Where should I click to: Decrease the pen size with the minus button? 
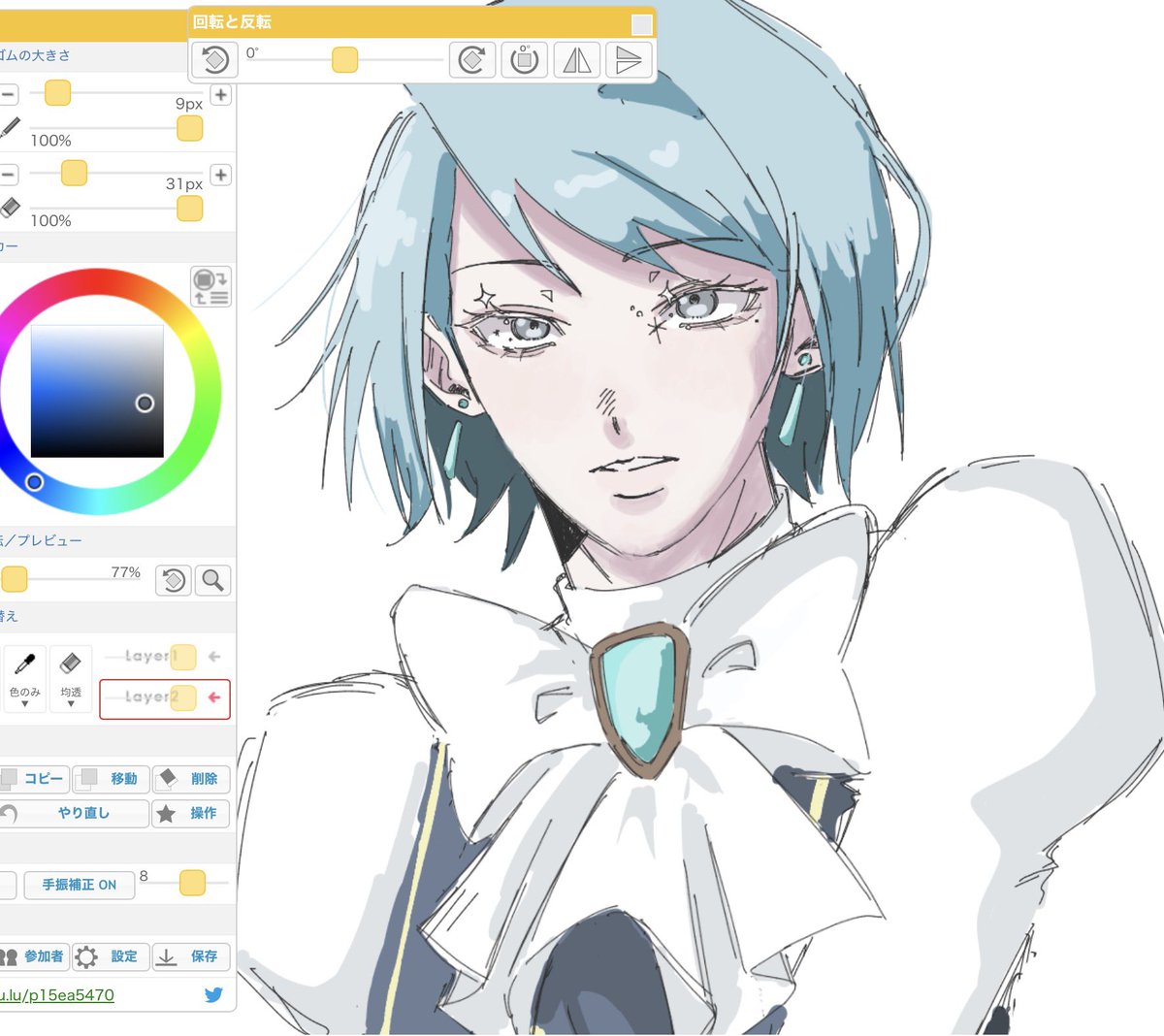8,94
